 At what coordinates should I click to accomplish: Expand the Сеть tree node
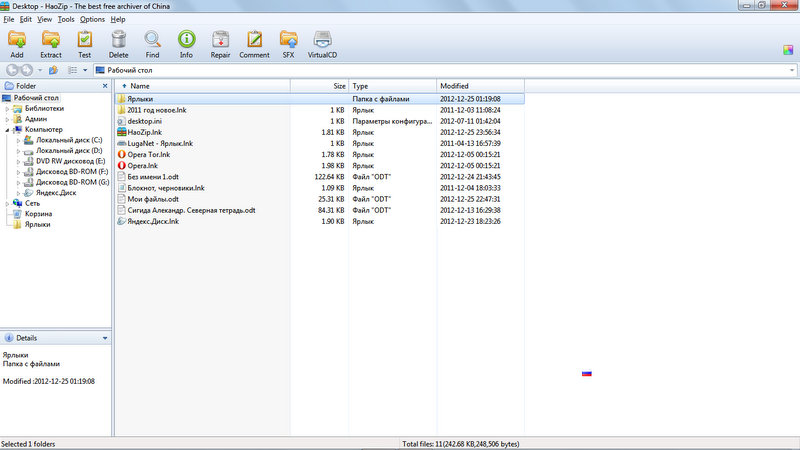point(7,204)
